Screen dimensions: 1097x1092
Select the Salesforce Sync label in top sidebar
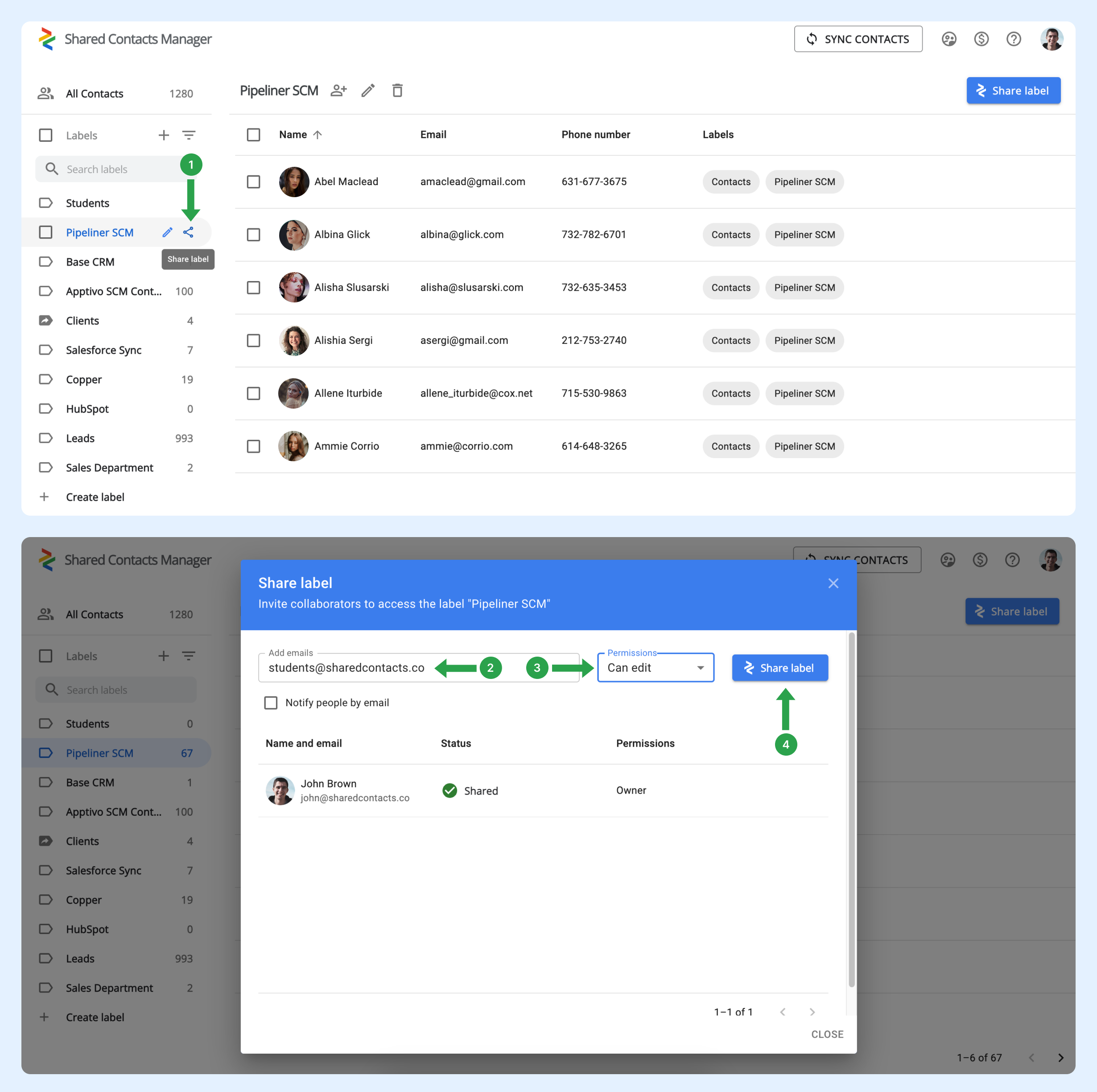pyautogui.click(x=116, y=350)
